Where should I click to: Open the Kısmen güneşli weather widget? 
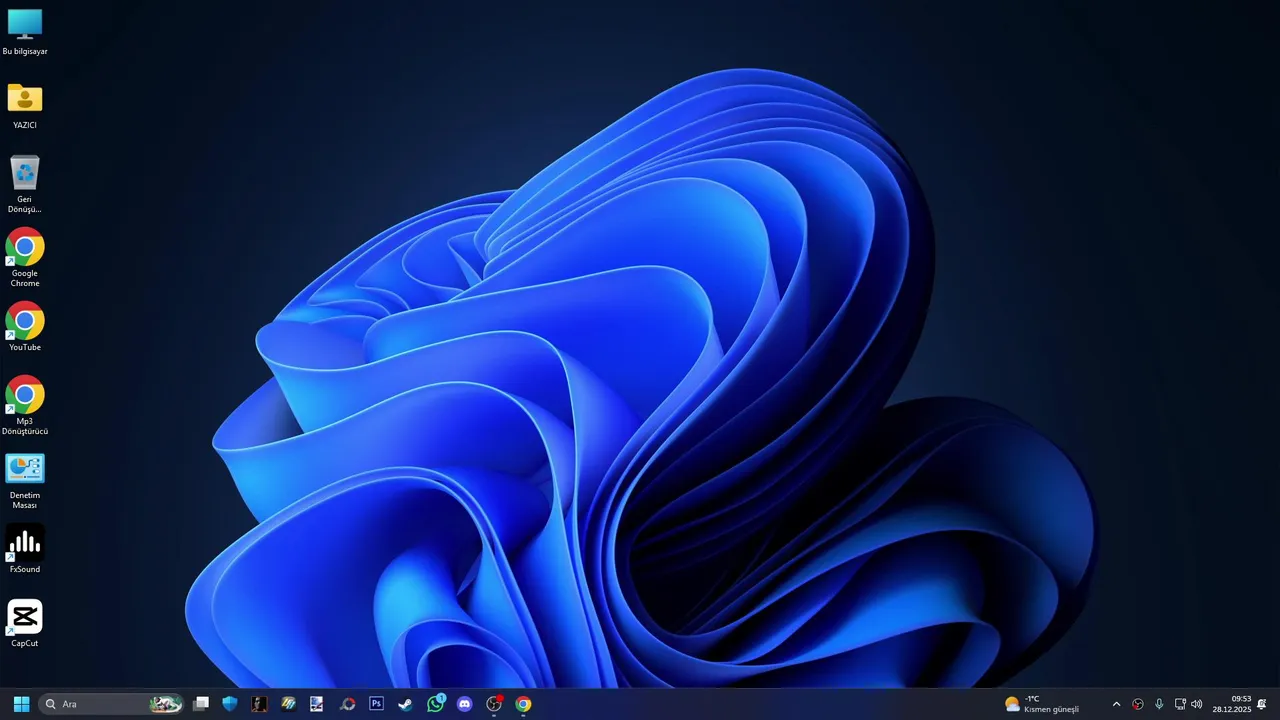[x=1042, y=704]
